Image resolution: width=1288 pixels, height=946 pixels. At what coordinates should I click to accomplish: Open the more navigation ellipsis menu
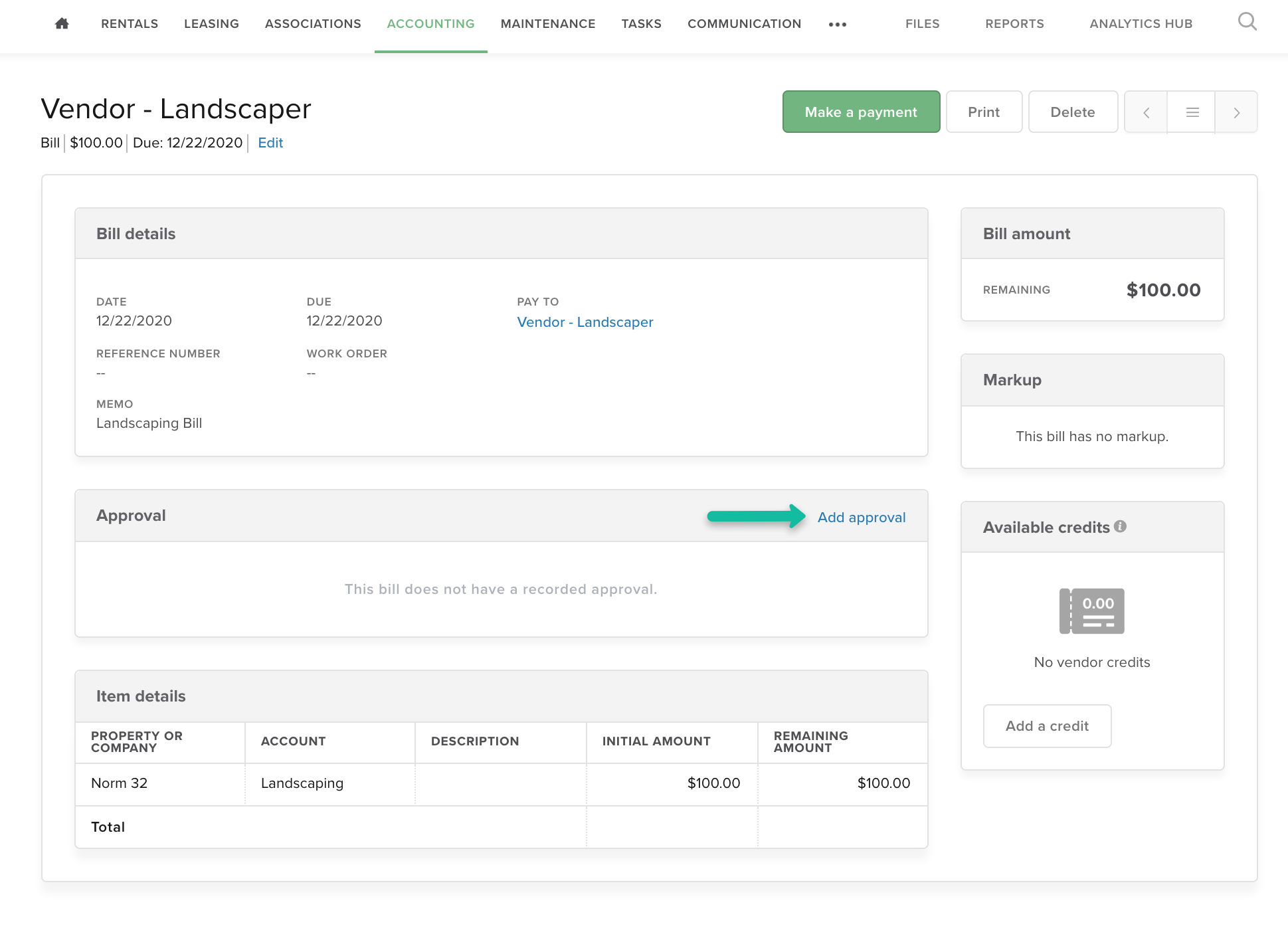[837, 25]
